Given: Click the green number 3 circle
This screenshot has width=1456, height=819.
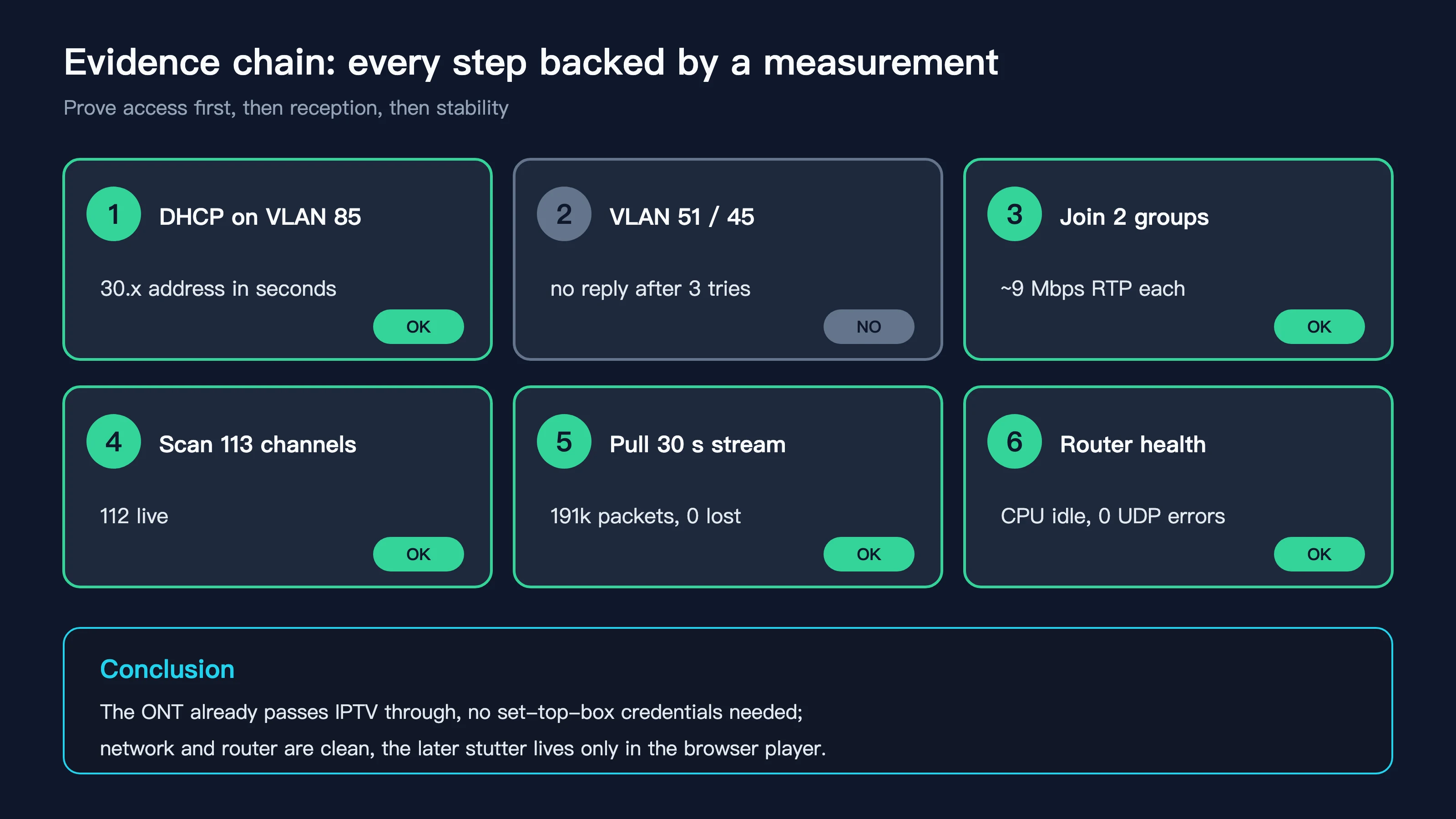Looking at the screenshot, I should 1015,214.
